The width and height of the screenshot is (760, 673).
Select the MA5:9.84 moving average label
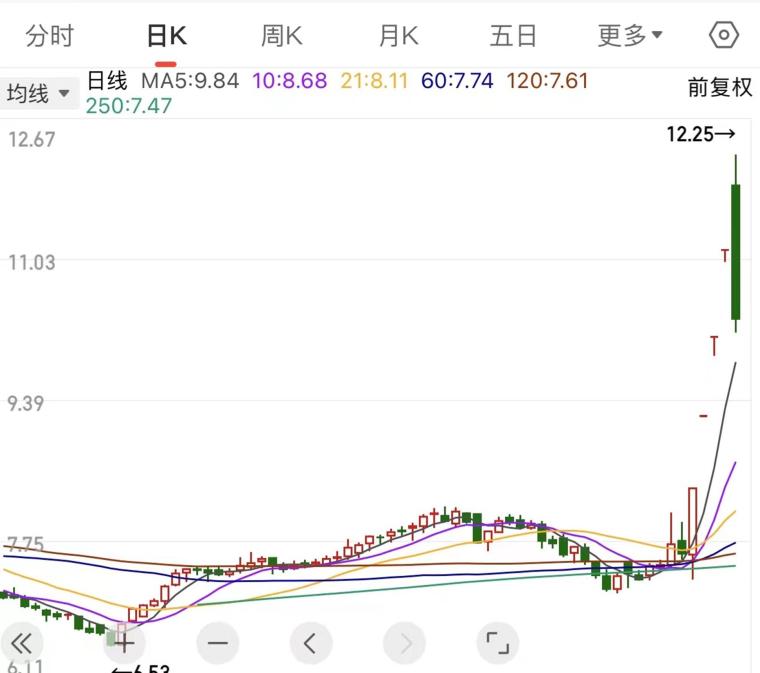190,81
